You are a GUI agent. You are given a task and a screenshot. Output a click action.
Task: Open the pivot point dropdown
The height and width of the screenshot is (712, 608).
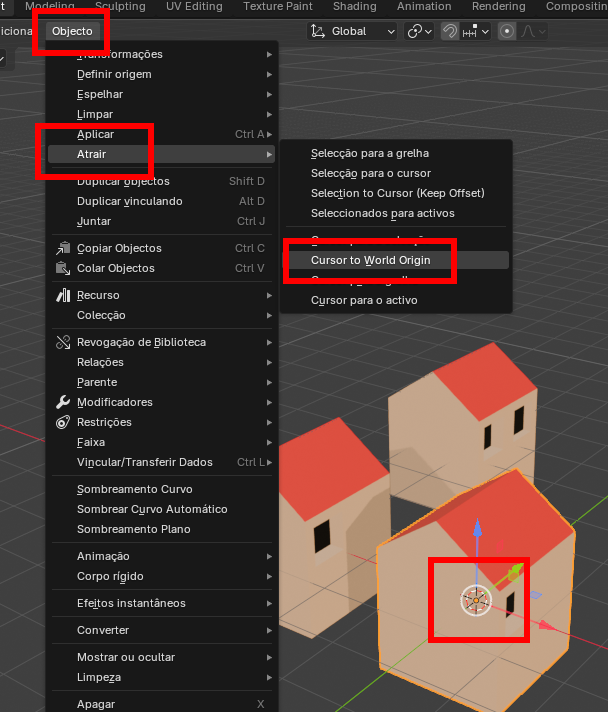point(419,31)
